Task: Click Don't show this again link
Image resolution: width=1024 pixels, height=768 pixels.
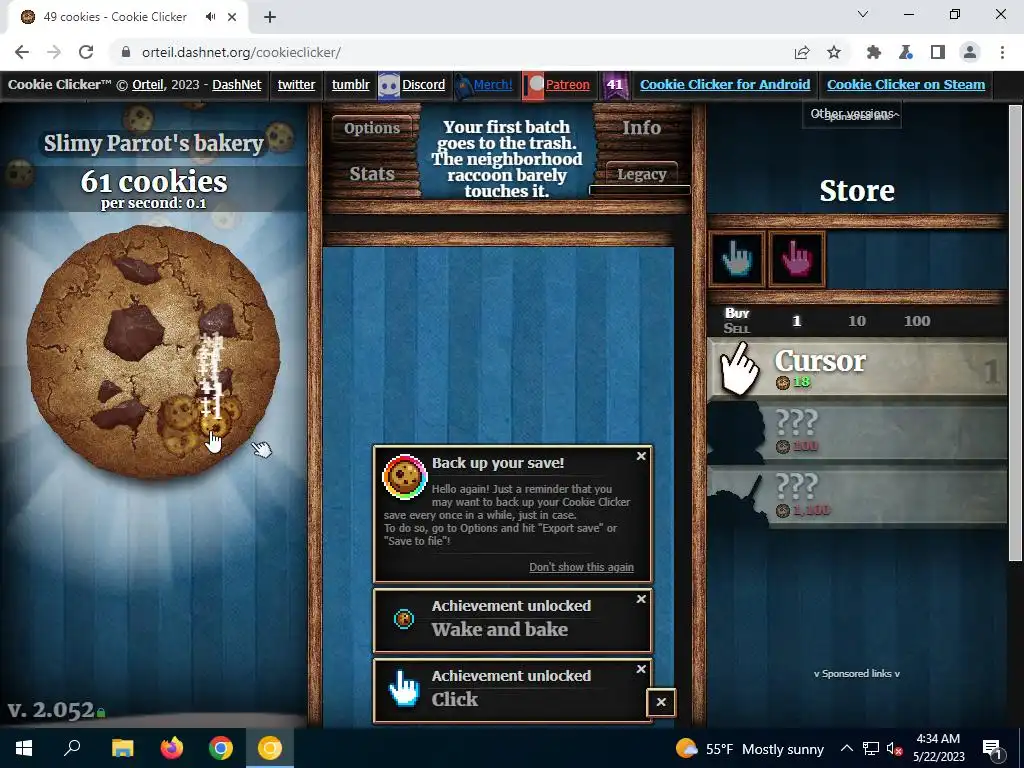Action: tap(581, 567)
